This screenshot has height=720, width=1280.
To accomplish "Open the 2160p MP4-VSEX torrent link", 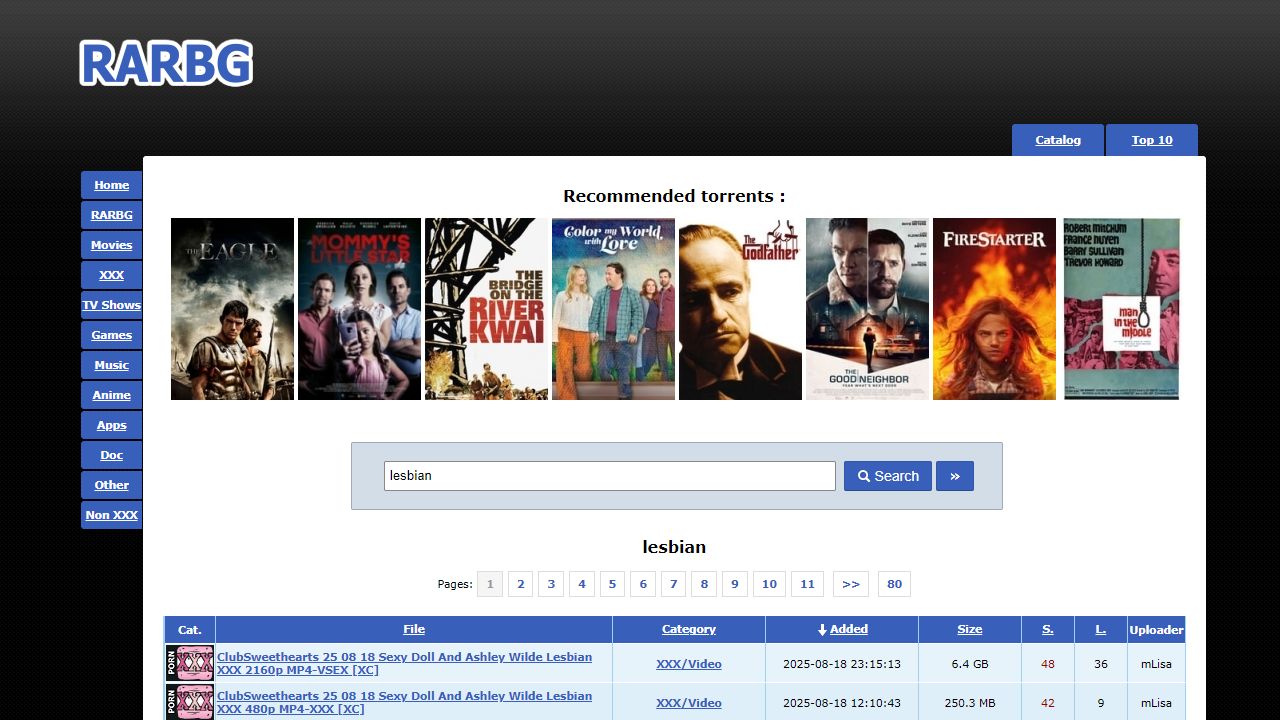I will (x=404, y=664).
